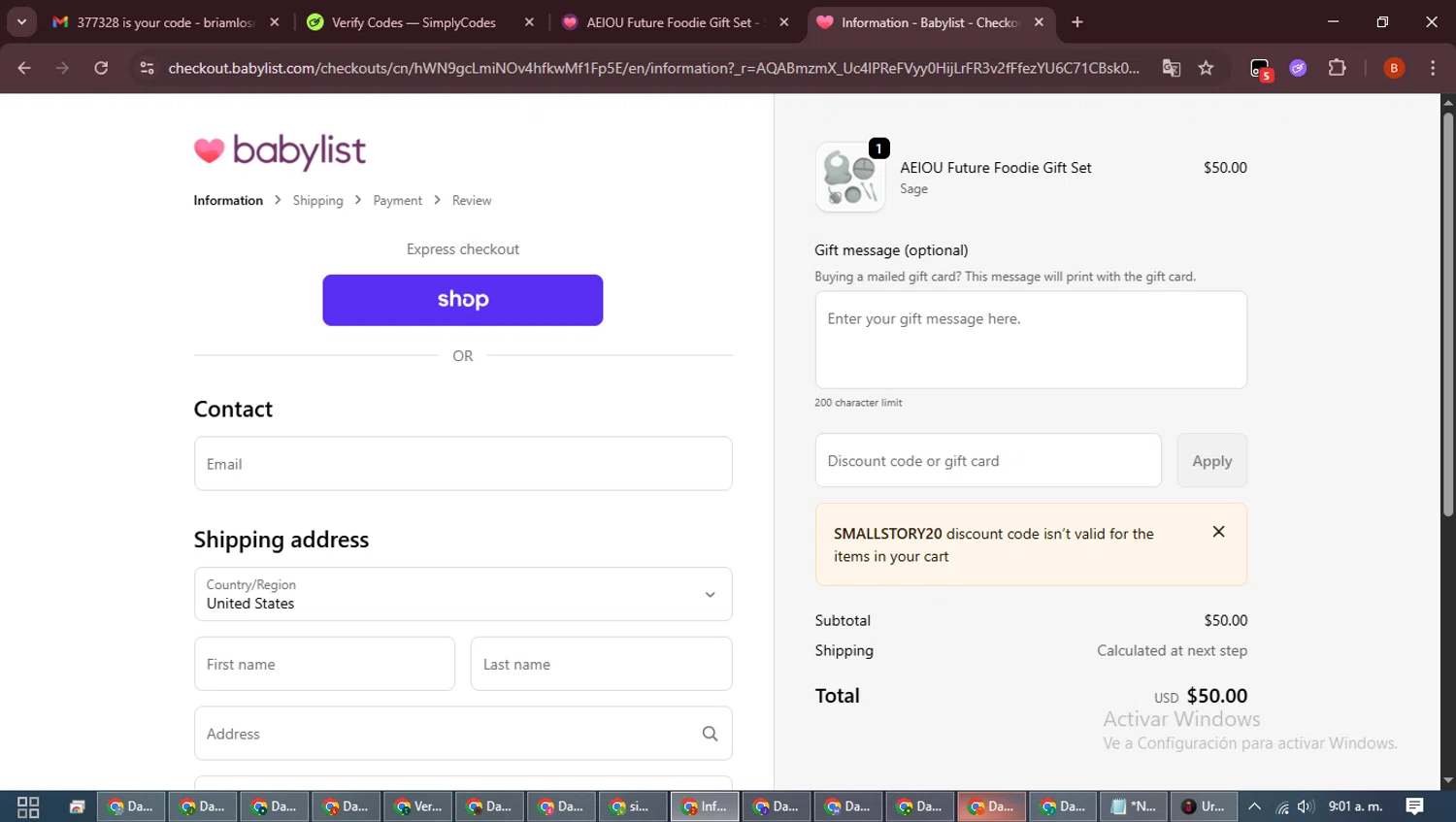Click the Babylist heart logo
The width and height of the screenshot is (1456, 822).
click(x=209, y=150)
